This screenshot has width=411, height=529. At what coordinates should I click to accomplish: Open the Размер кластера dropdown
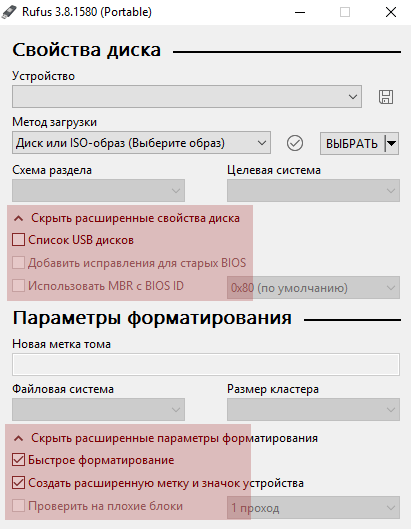coord(313,410)
